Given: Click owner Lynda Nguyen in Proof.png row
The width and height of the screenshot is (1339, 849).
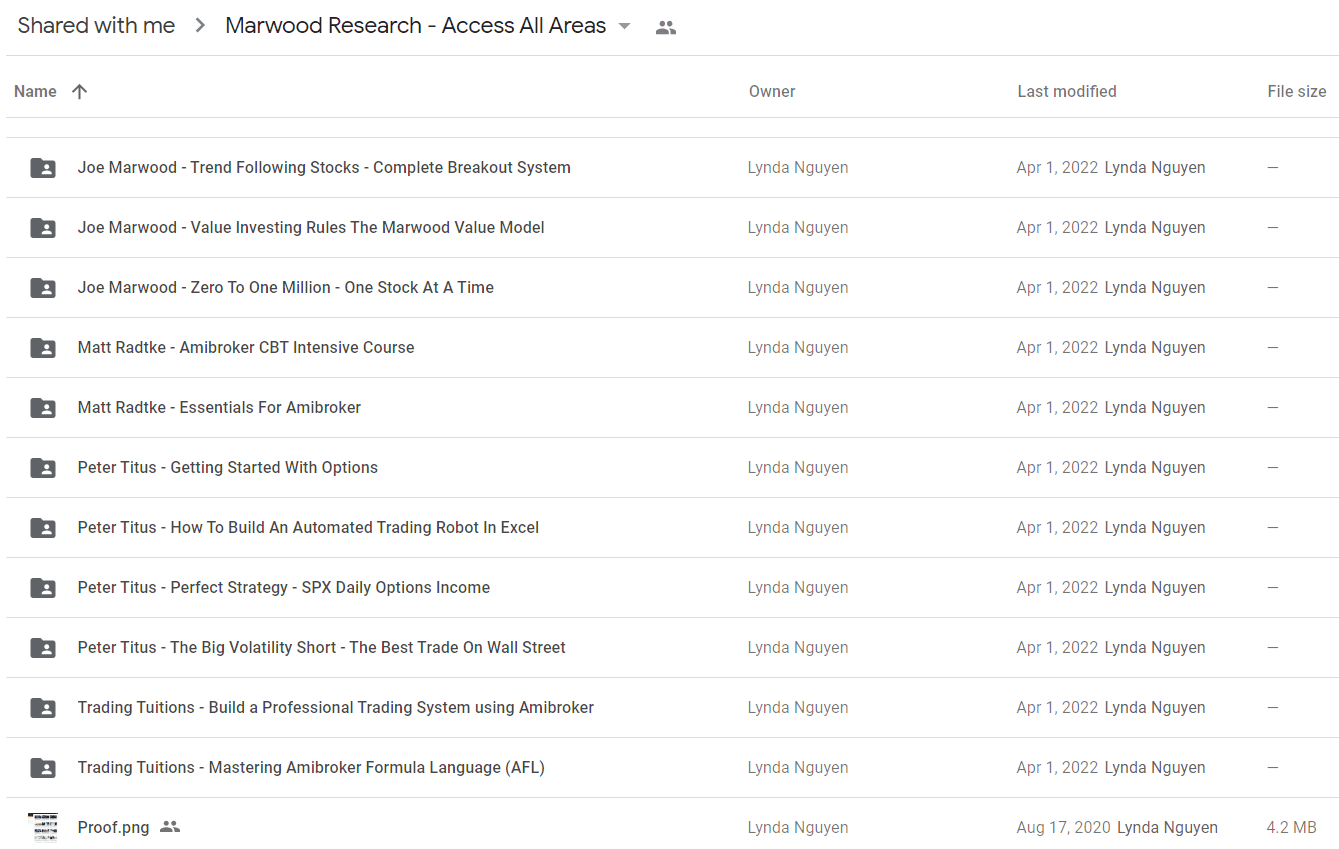Looking at the screenshot, I should [x=798, y=828].
